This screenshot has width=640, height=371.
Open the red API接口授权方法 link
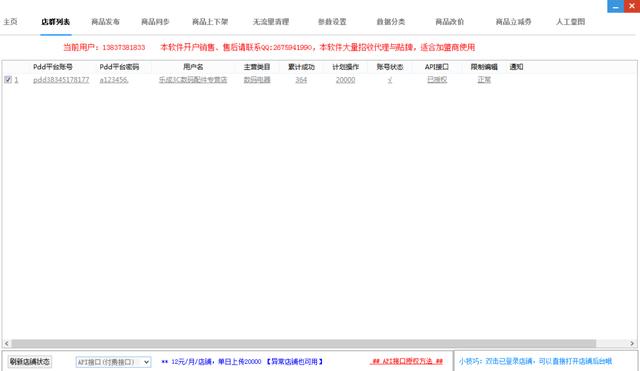pos(407,361)
